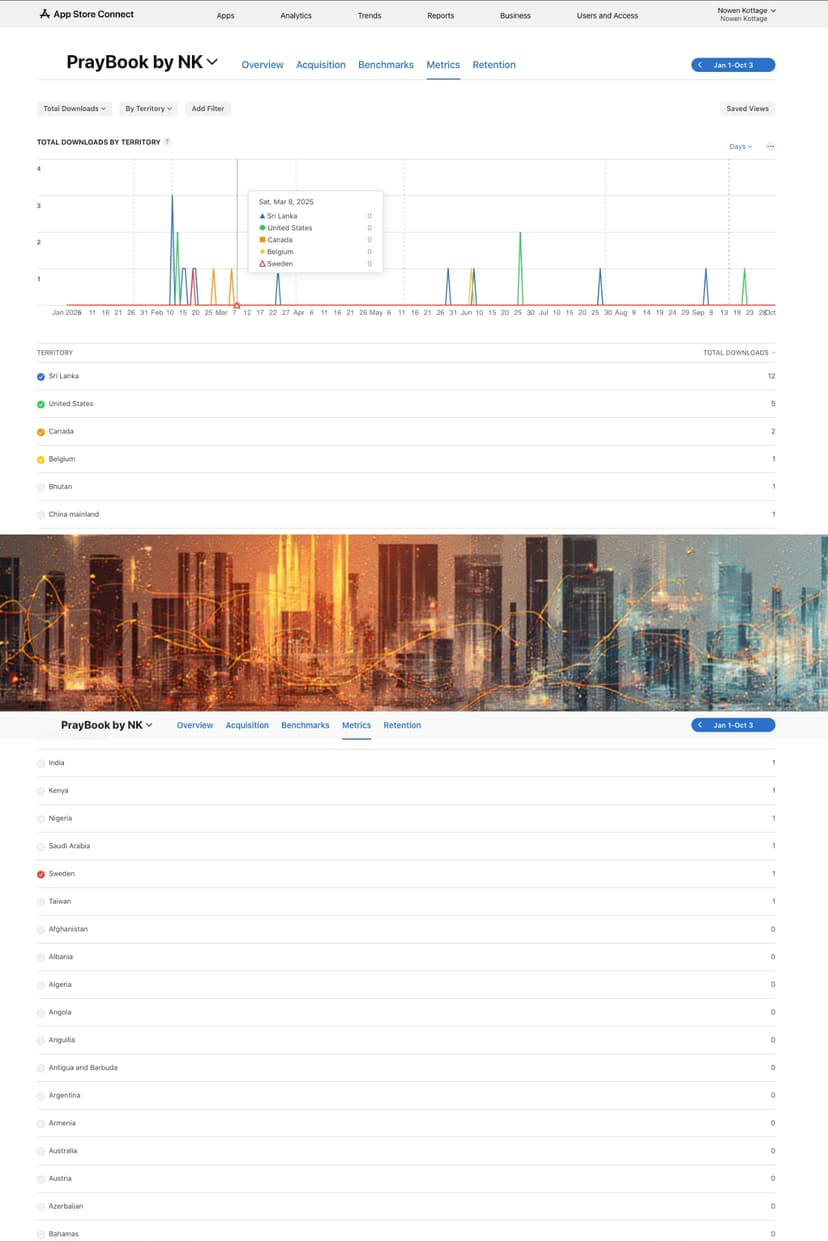828x1242 pixels.
Task: Disable the Canada territory checkbox
Action: pyautogui.click(x=41, y=432)
